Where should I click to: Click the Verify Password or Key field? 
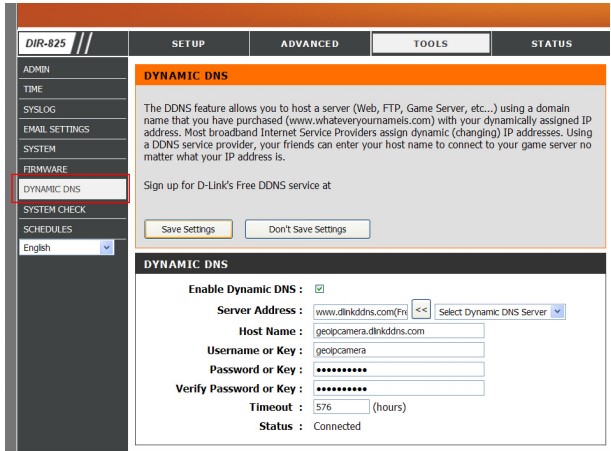coord(399,388)
